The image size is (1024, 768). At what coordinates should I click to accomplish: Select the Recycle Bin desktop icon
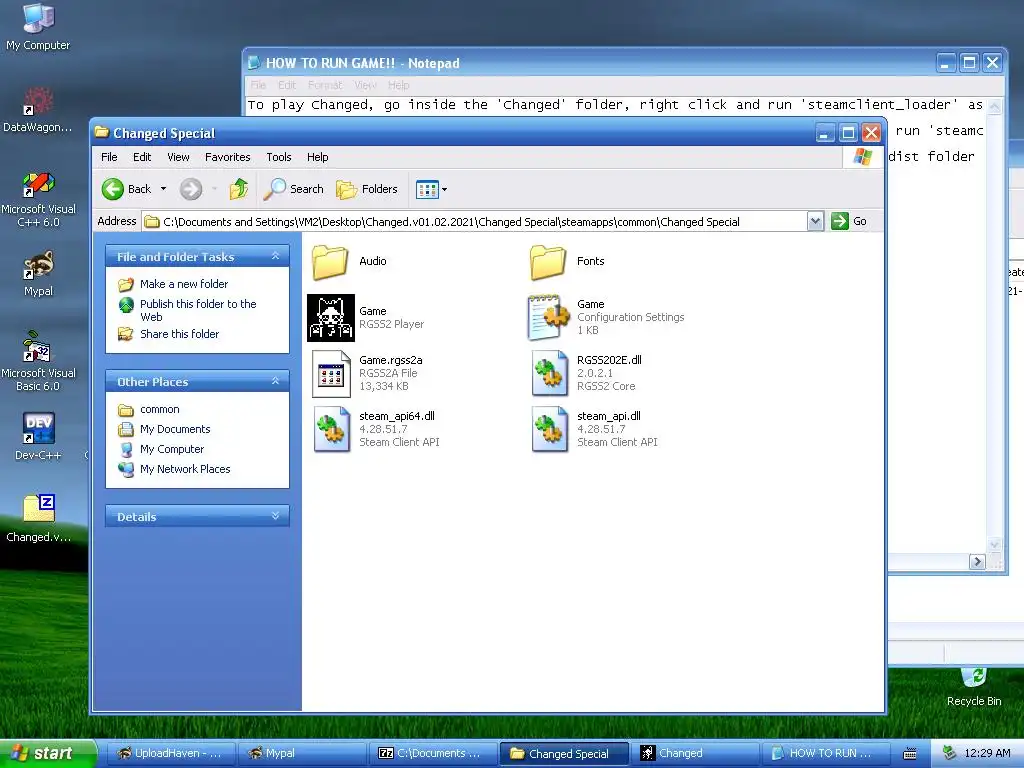[974, 688]
